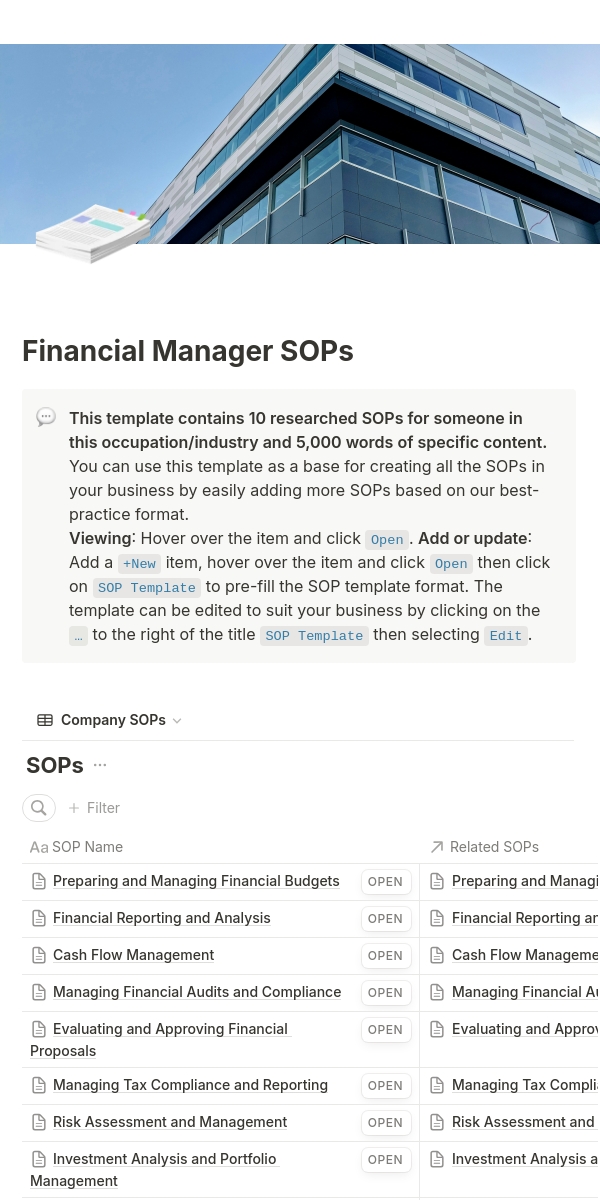600x1200 pixels.
Task: Click the Financial Manager SOPs page title
Action: (188, 351)
